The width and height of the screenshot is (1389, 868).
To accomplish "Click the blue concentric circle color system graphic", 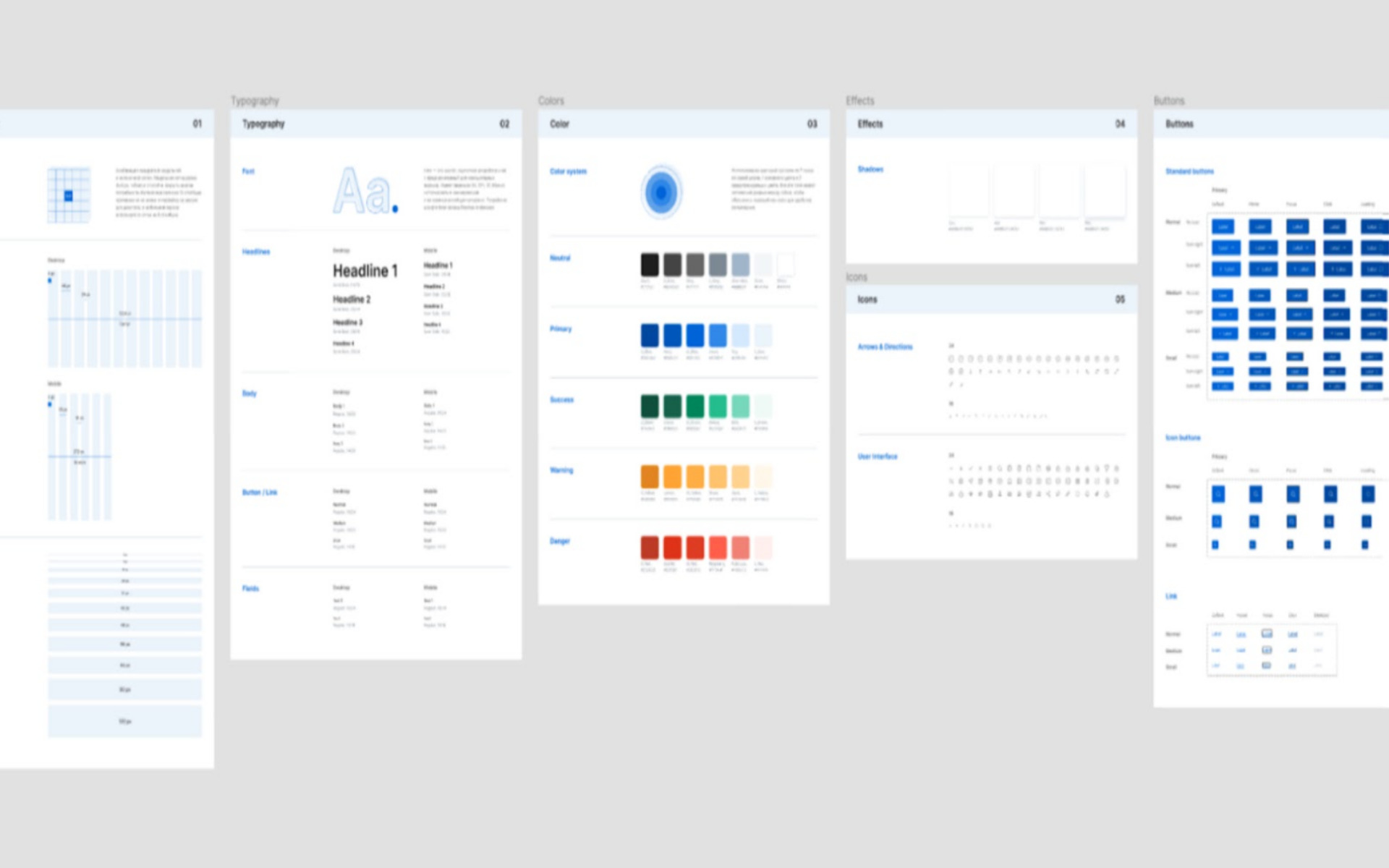I will tap(661, 192).
